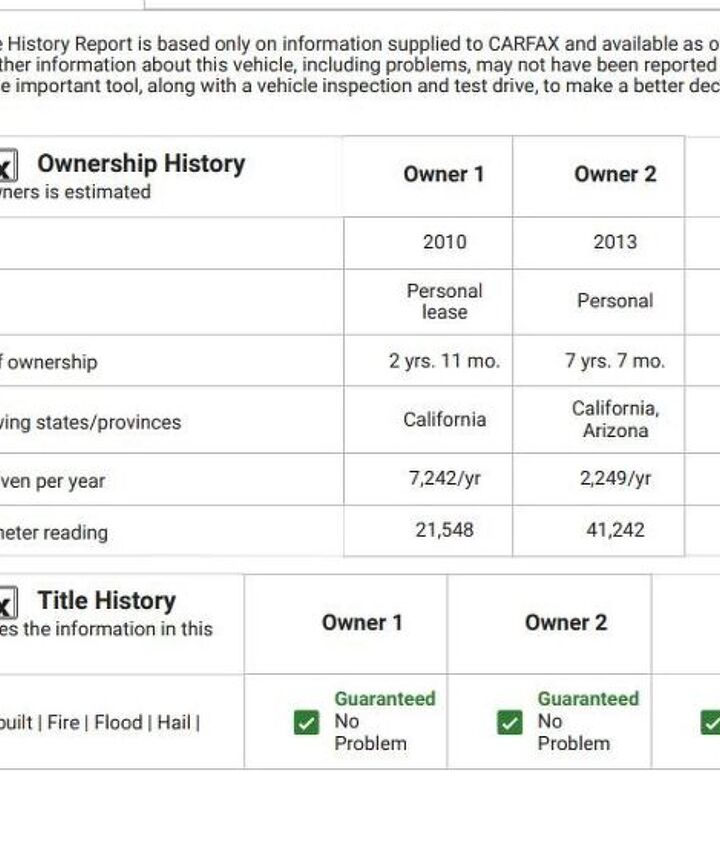
Task: Click Owner 1 header in Title History
Action: pyautogui.click(x=362, y=623)
